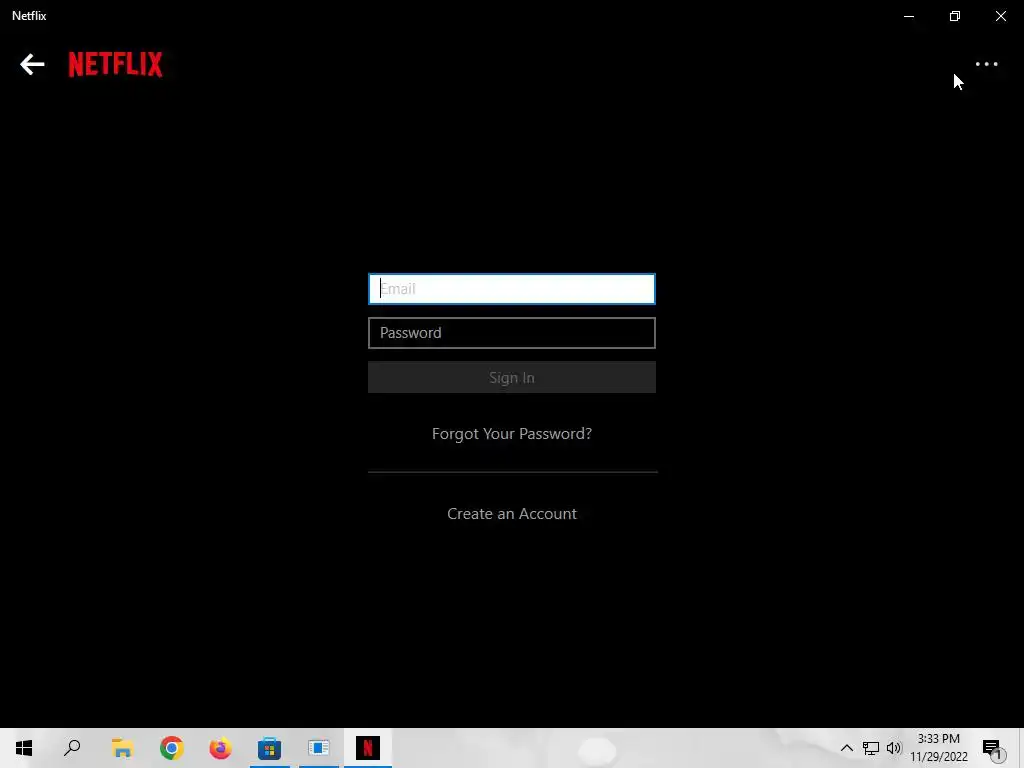Open the notification center icon
1024x768 pixels.
coord(992,748)
